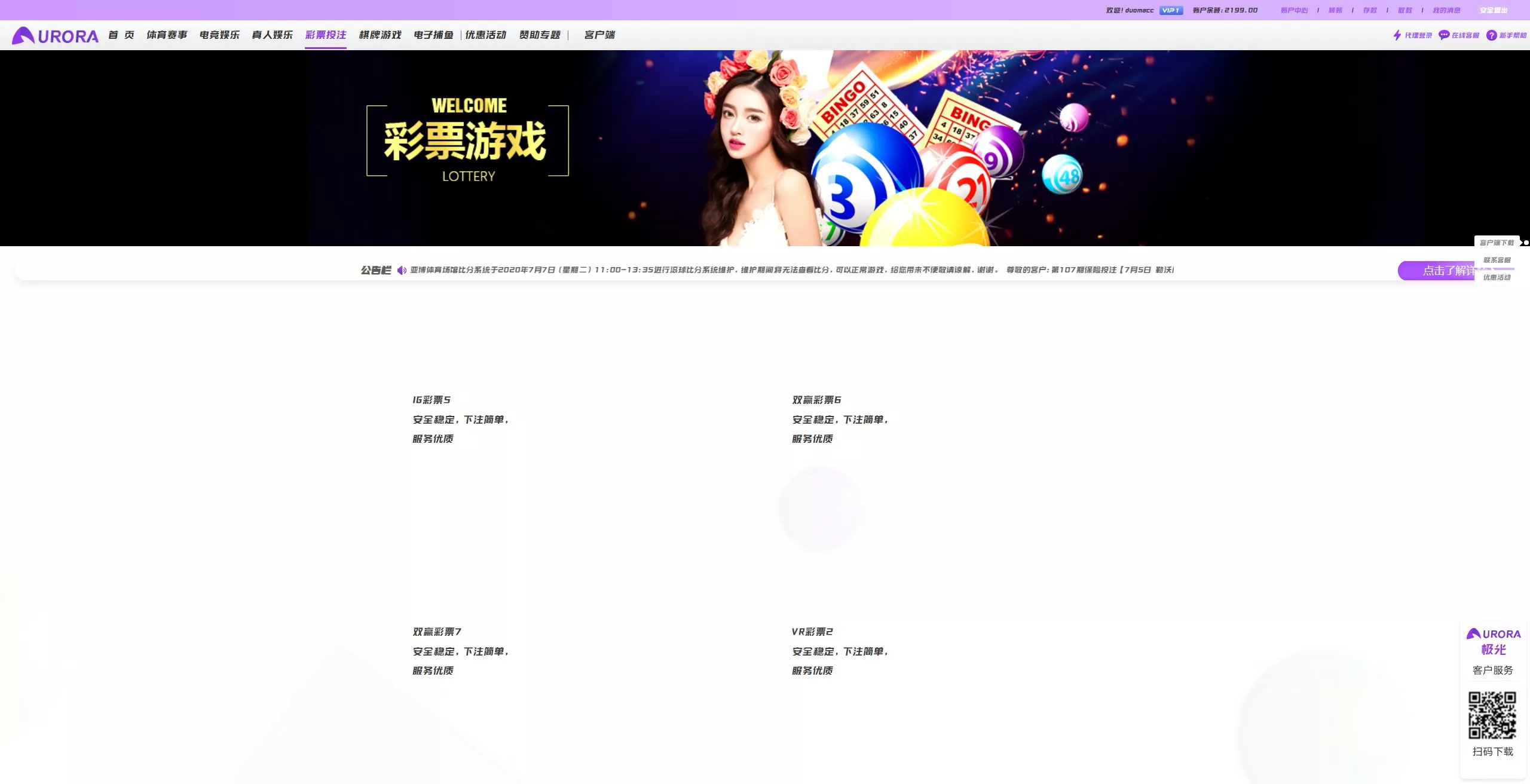Go to 电子捕鱼 fishing games
The width and height of the screenshot is (1530, 784).
(x=434, y=35)
